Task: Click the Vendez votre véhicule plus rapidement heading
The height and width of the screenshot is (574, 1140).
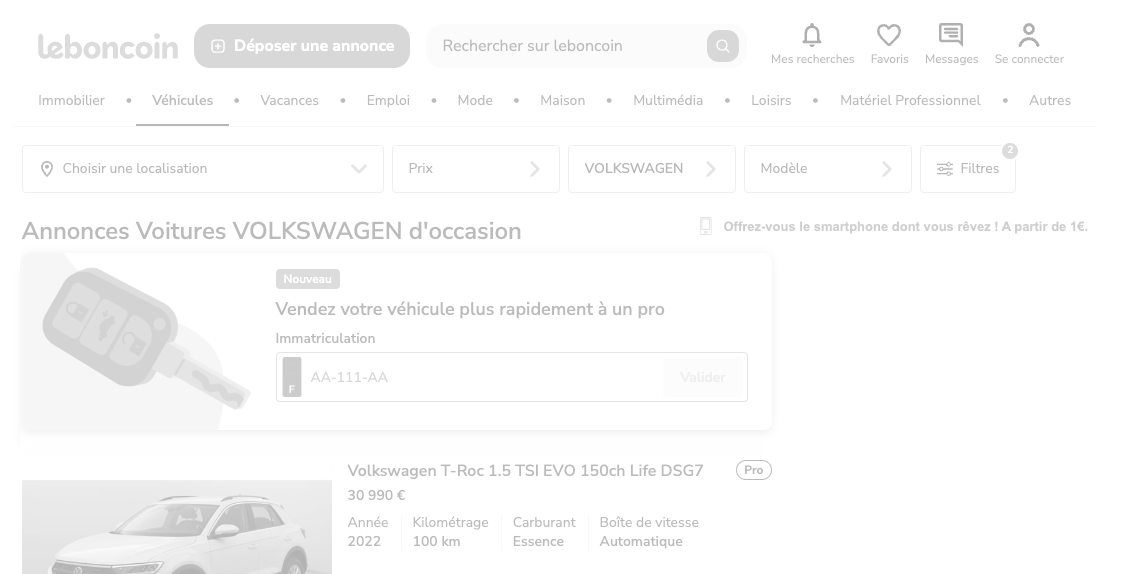Action: pos(470,310)
